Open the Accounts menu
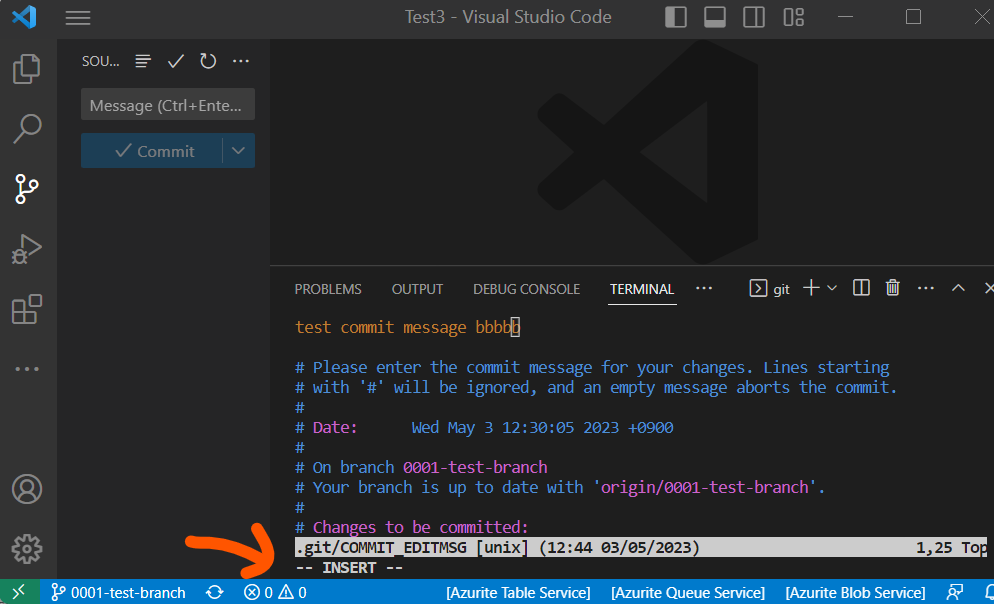The height and width of the screenshot is (604, 994). tap(27, 489)
